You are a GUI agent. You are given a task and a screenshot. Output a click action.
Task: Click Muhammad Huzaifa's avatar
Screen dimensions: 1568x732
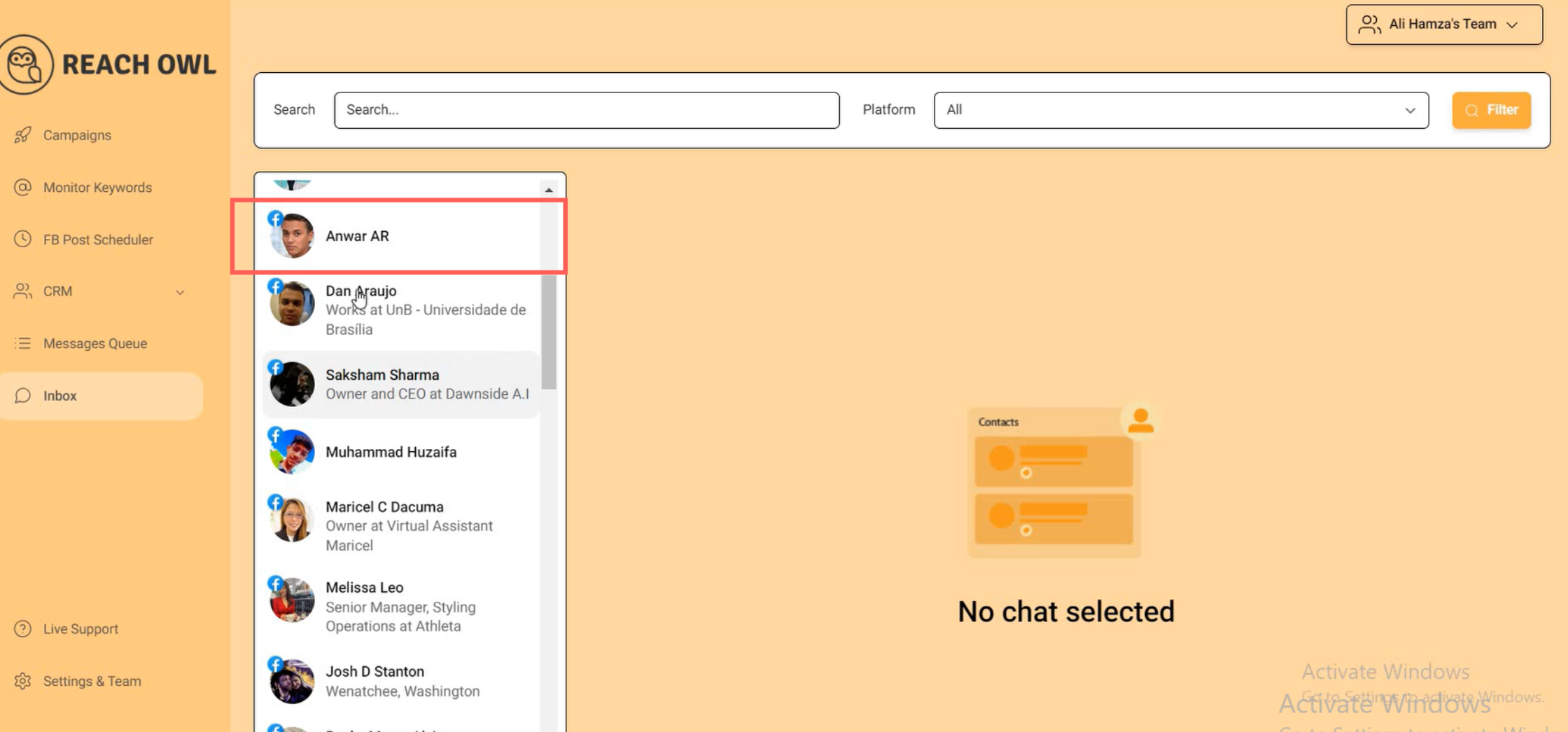(292, 452)
